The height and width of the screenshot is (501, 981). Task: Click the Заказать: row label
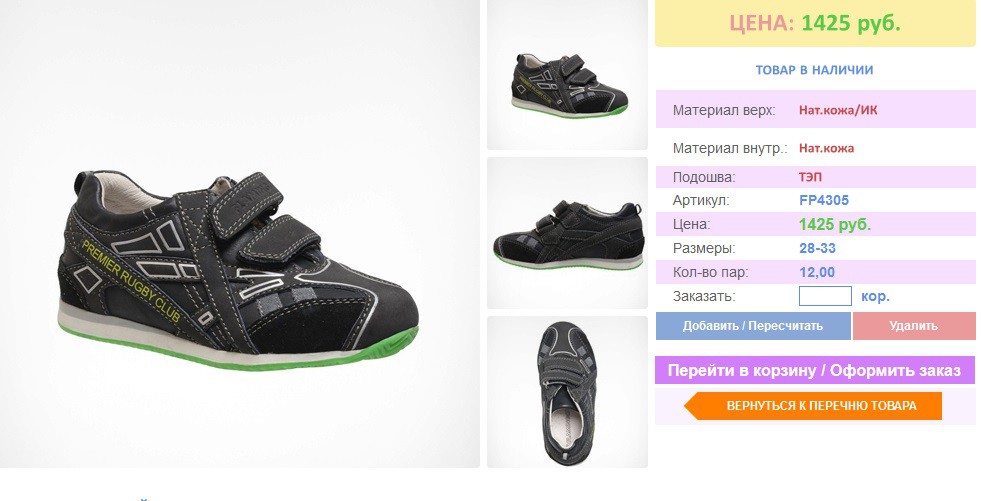tap(704, 296)
